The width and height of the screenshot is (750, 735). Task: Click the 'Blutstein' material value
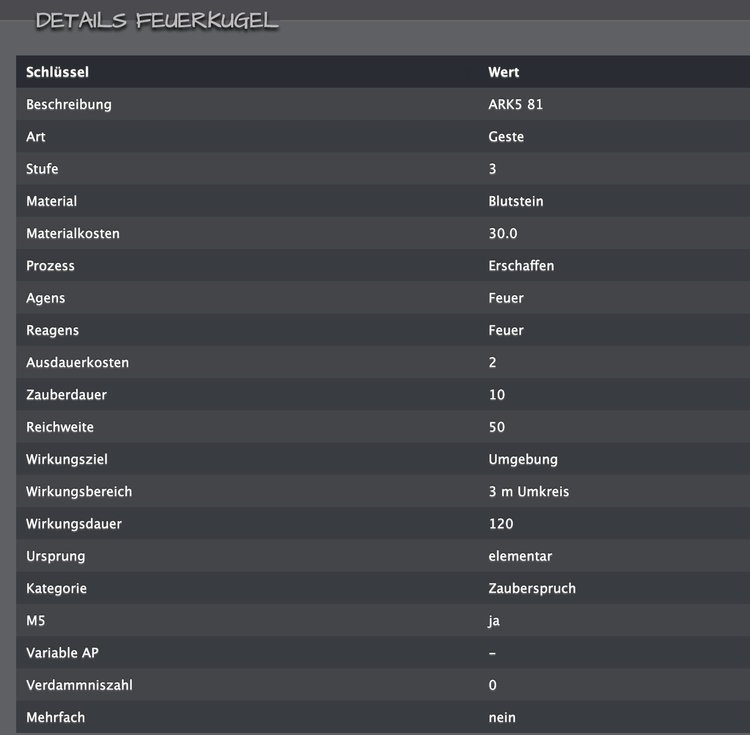(516, 201)
